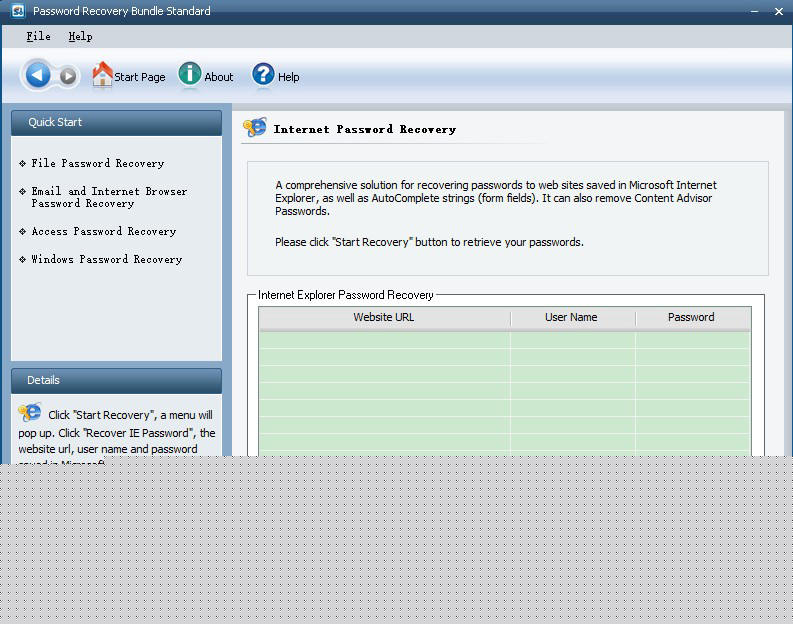Open File Password Recovery link
The image size is (793, 624).
coord(98,163)
